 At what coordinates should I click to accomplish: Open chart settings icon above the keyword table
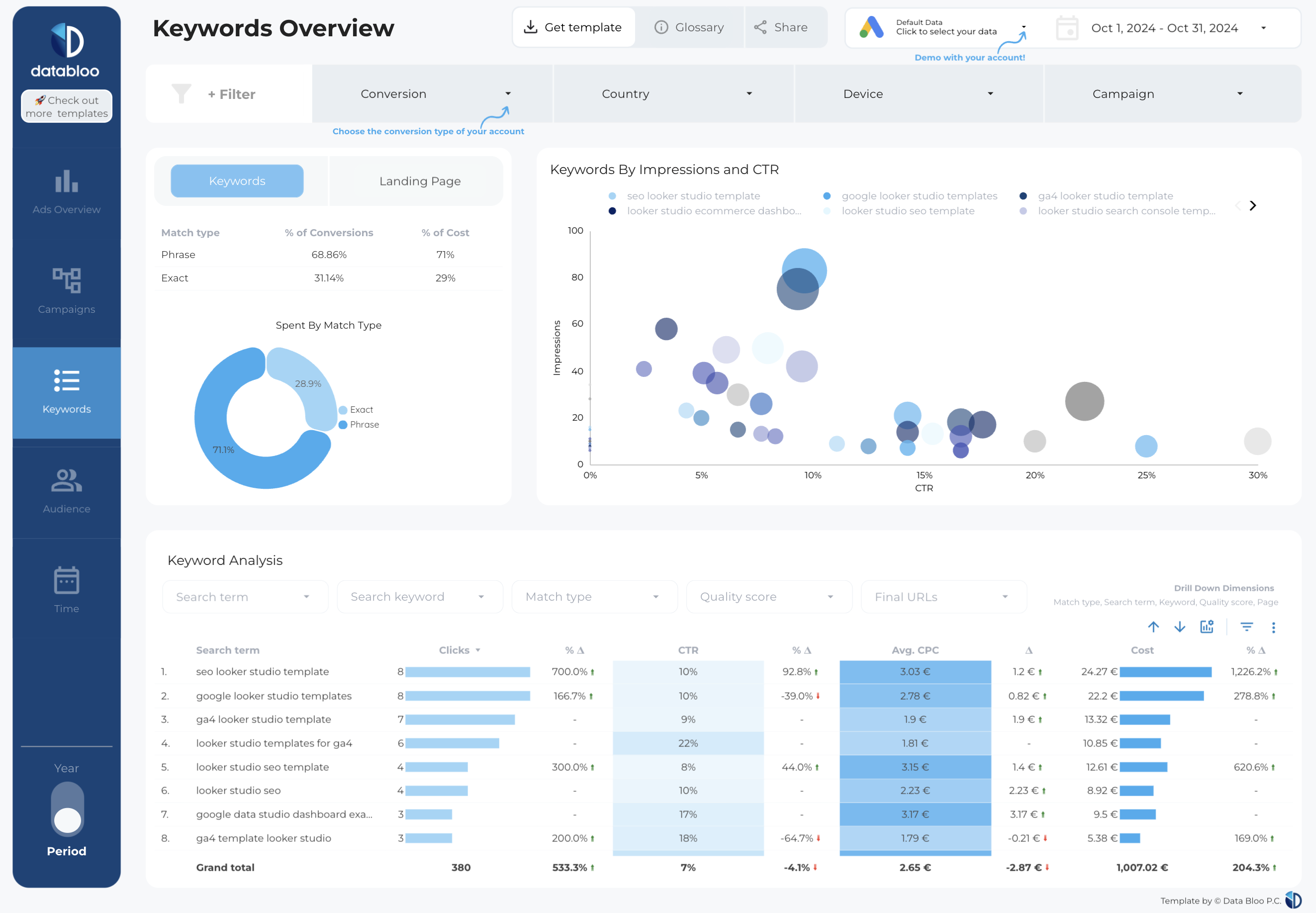click(1207, 627)
